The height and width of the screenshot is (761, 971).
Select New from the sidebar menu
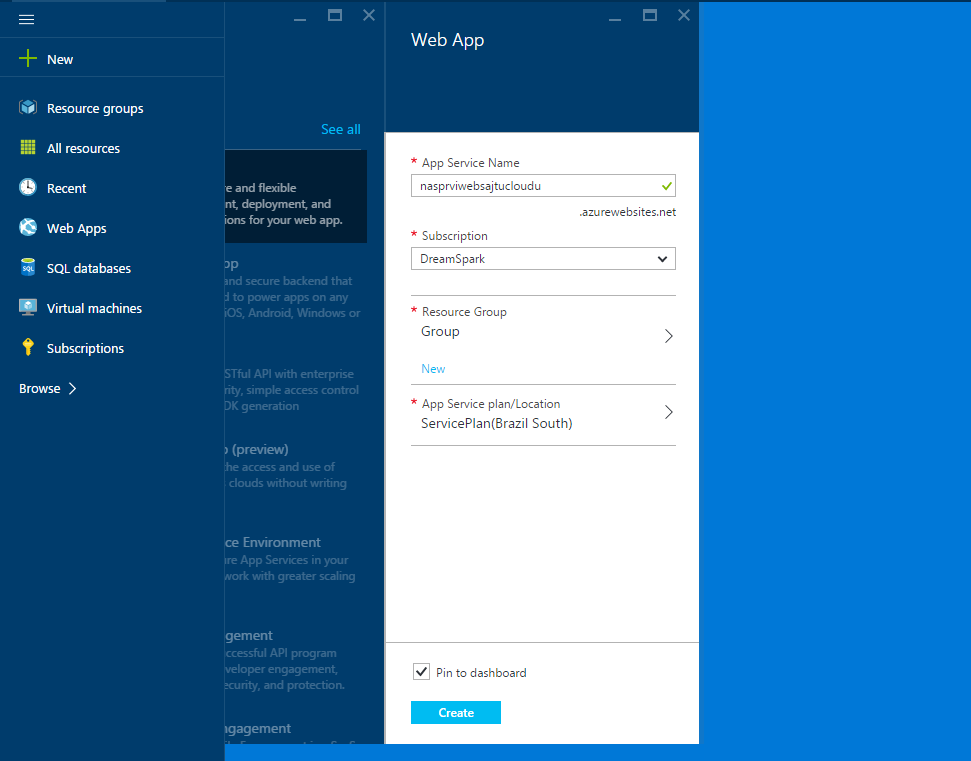(59, 59)
